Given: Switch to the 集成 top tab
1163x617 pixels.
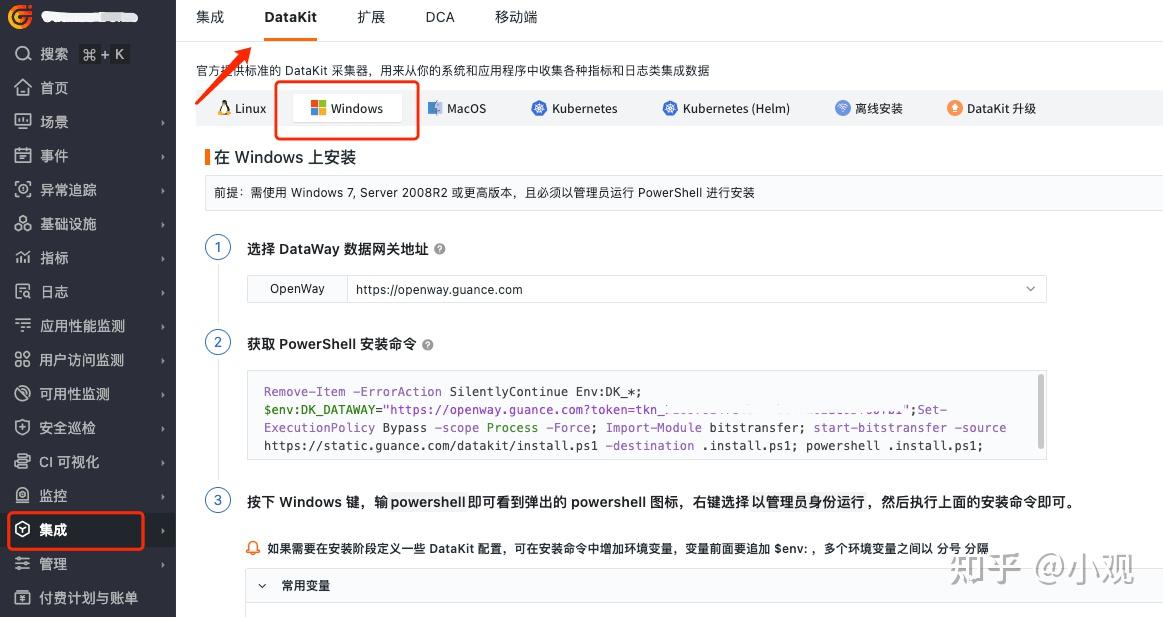Looking at the screenshot, I should (210, 17).
